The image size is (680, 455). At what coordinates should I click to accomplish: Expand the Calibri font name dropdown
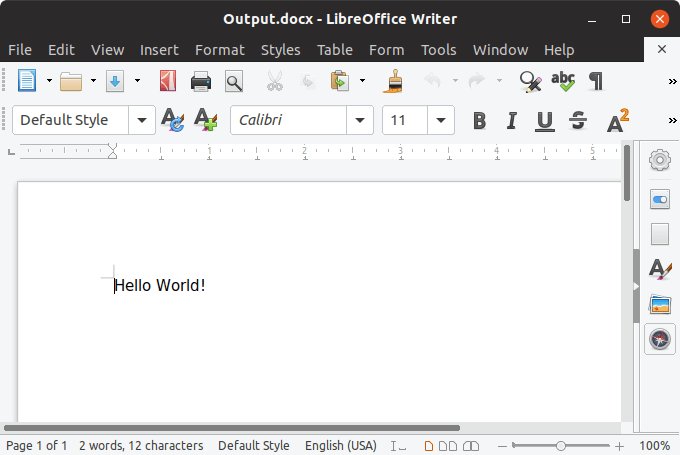click(x=360, y=121)
